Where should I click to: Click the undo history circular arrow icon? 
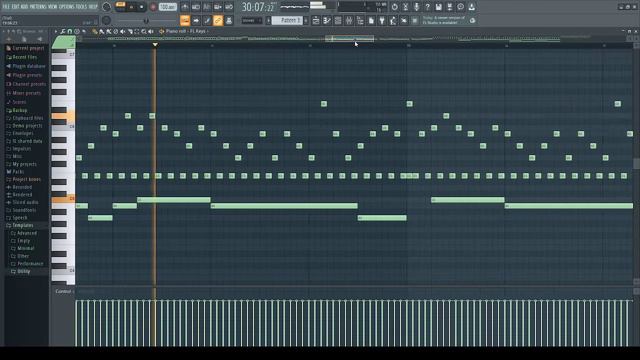click(394, 7)
